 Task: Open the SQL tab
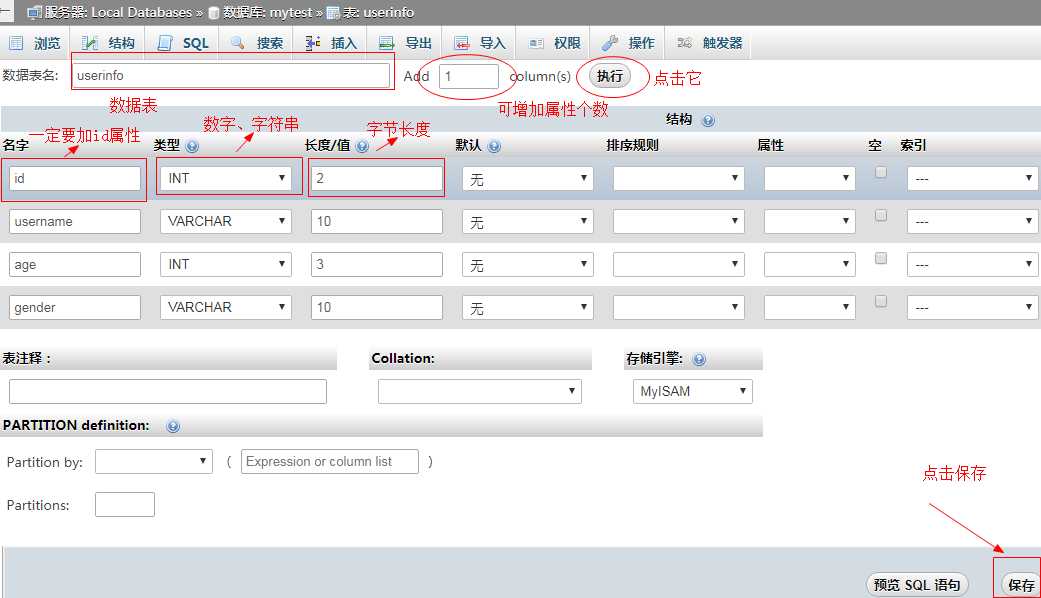tap(183, 43)
